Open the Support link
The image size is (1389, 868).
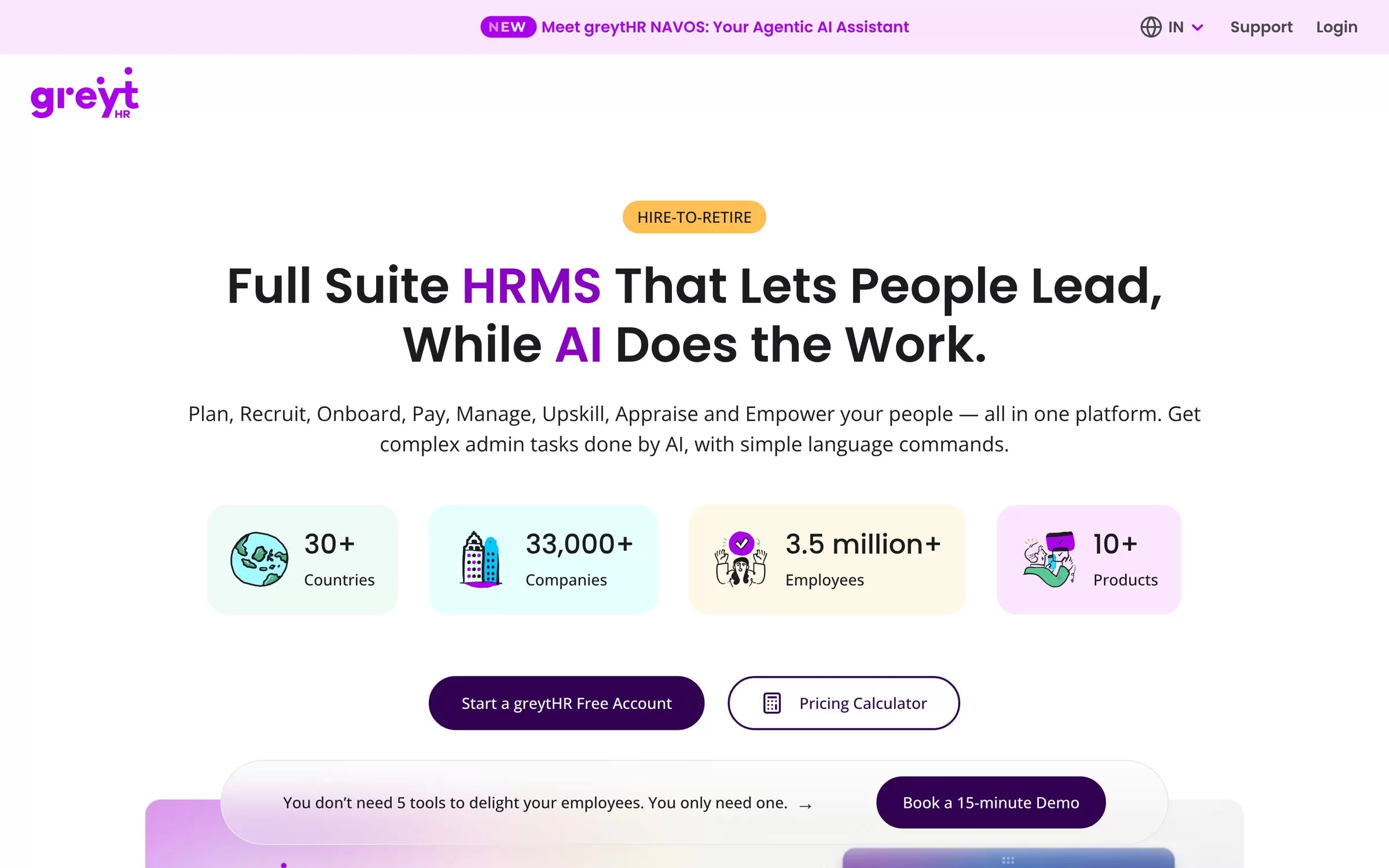click(x=1261, y=27)
